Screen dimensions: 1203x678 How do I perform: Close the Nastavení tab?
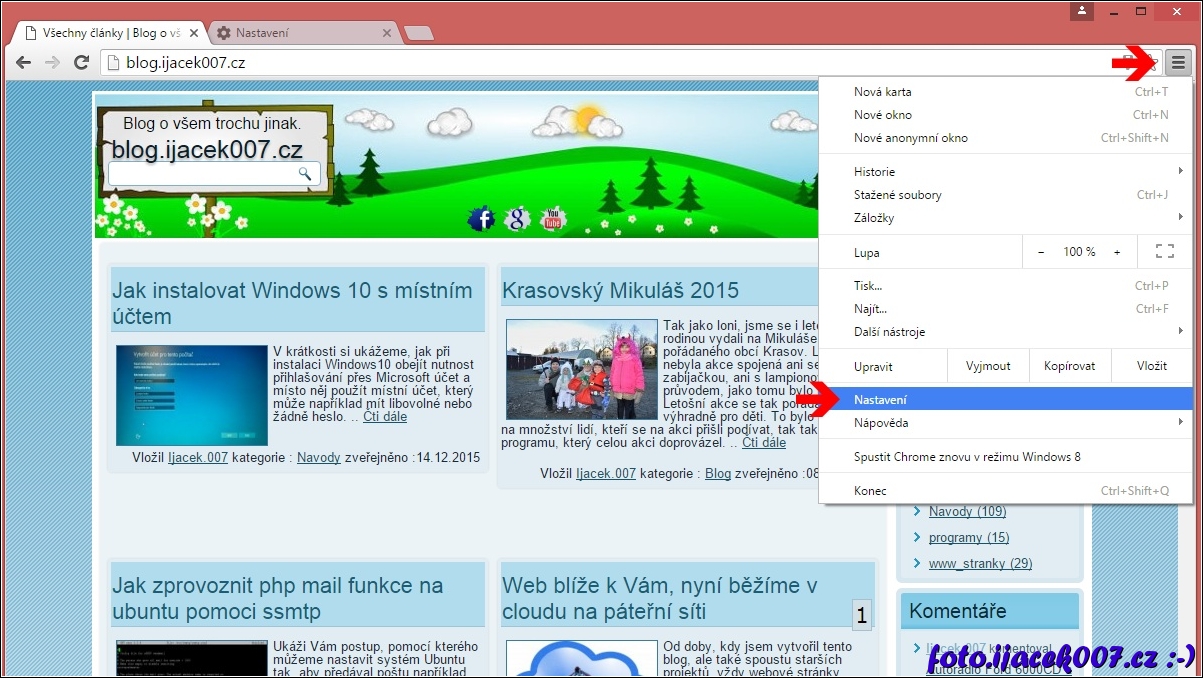388,33
